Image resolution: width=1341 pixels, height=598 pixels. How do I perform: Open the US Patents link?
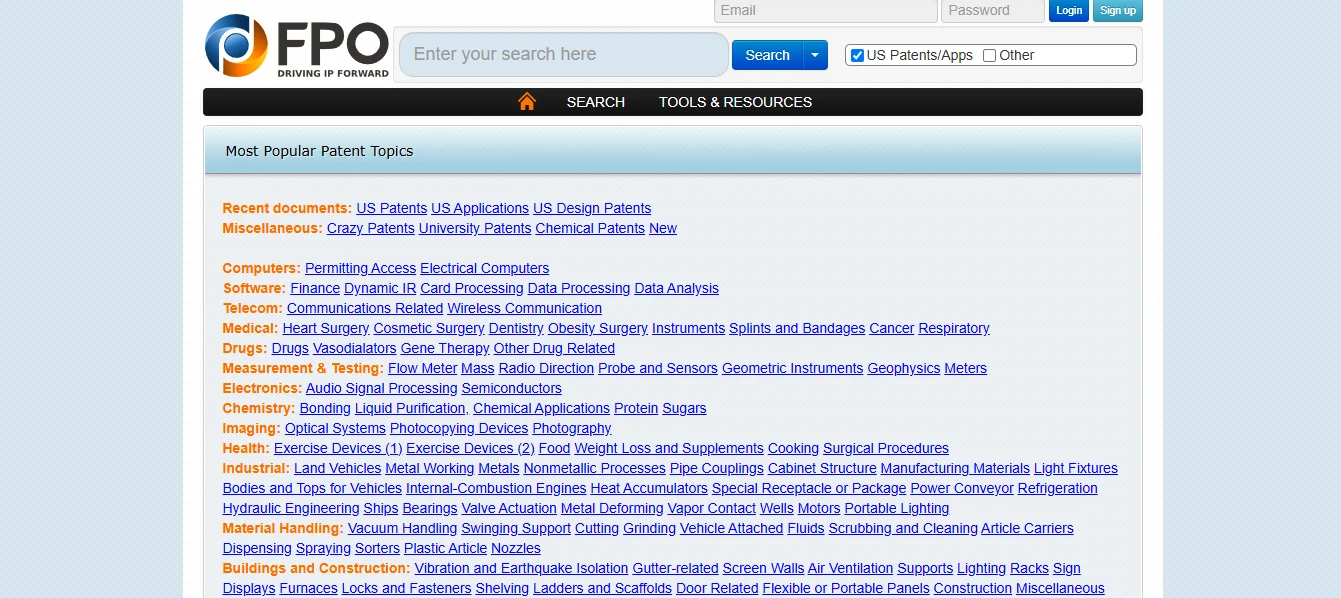coord(392,208)
